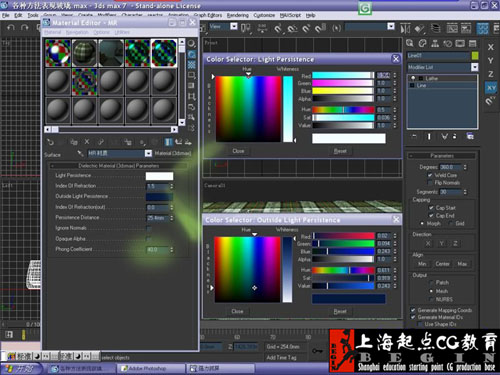Pick material from object eyedropper icon

click(x=80, y=153)
